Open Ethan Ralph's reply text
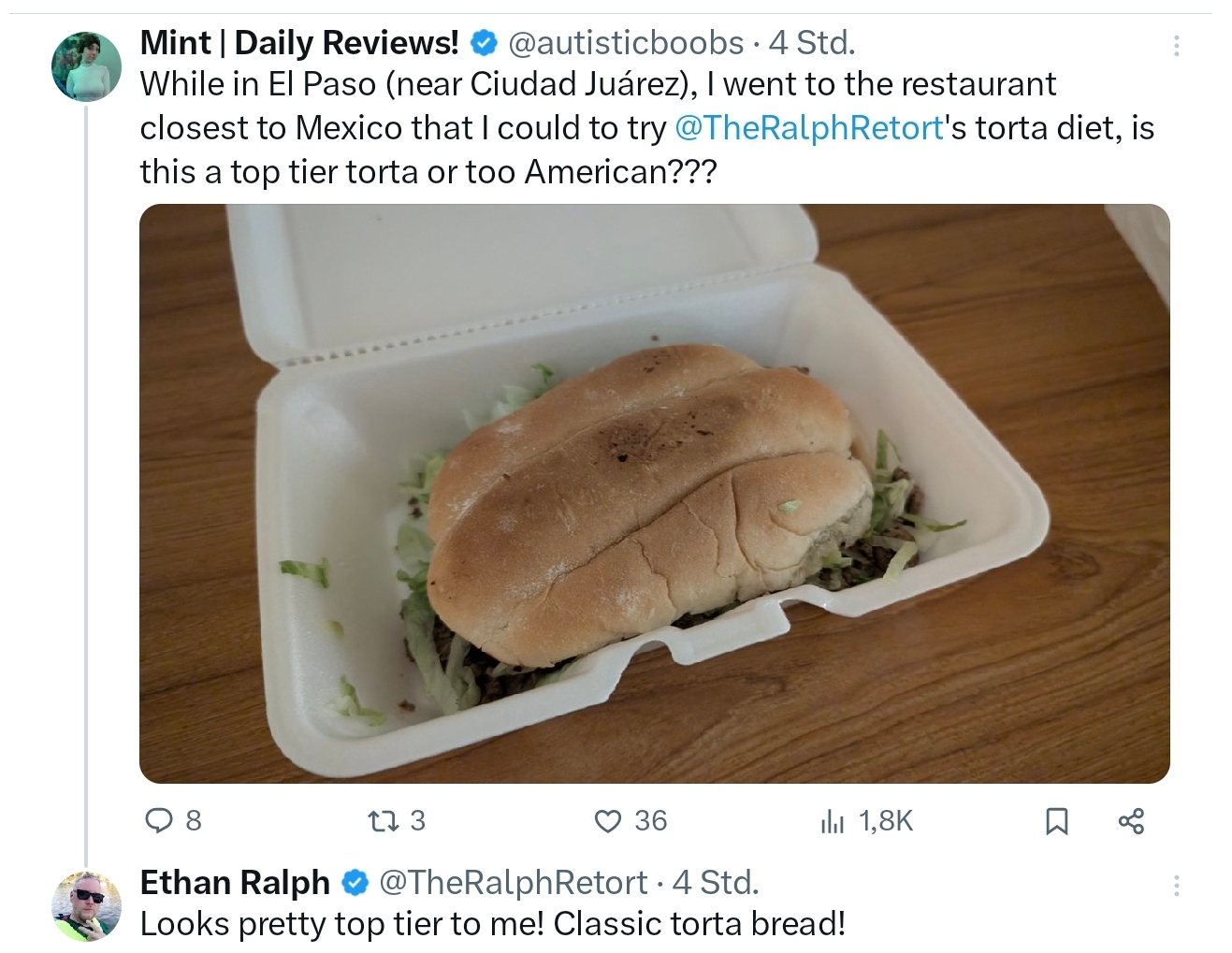The width and height of the screenshot is (1232, 953). pos(493,924)
